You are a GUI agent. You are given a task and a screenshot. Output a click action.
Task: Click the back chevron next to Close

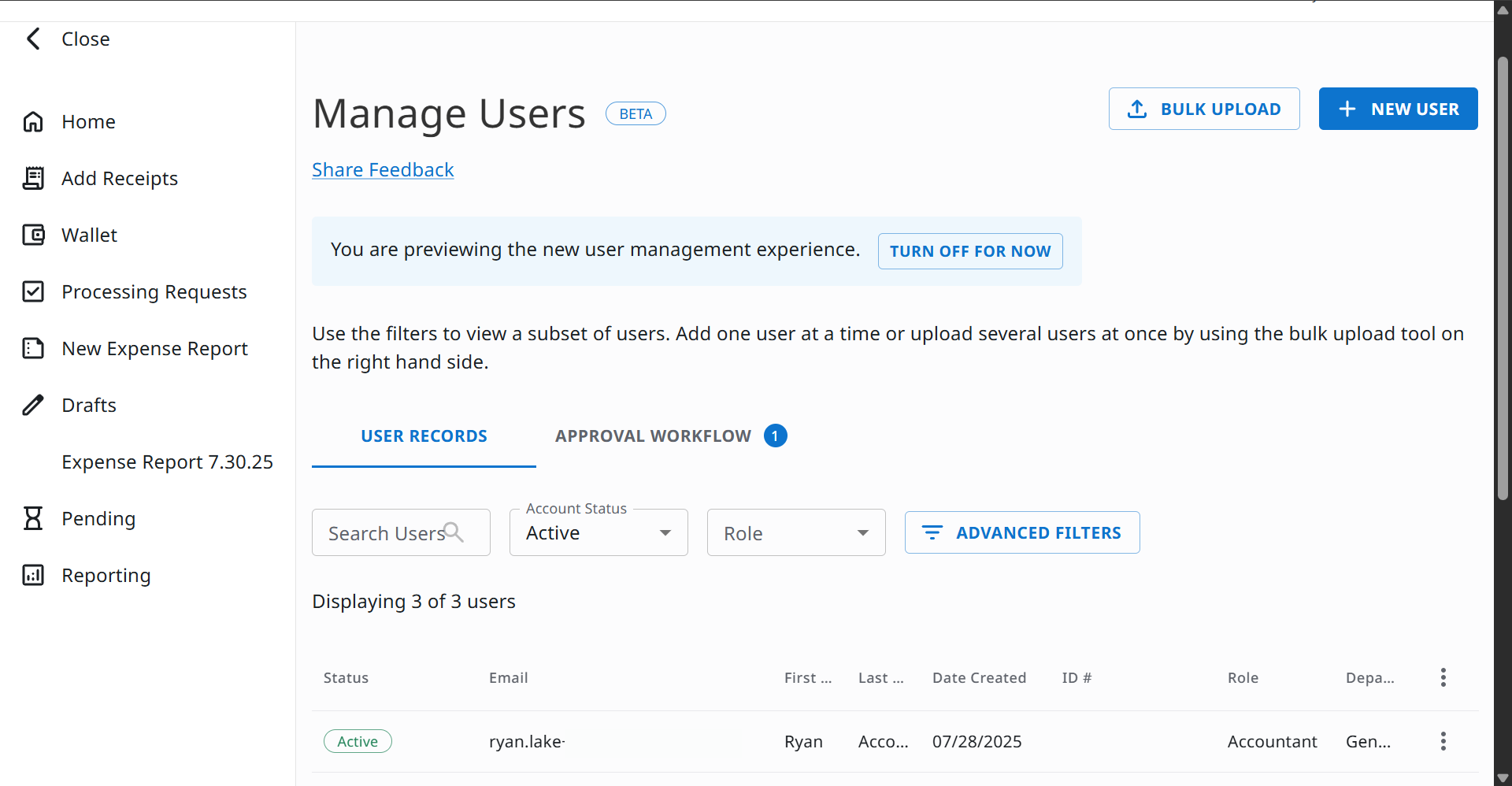[x=32, y=38]
